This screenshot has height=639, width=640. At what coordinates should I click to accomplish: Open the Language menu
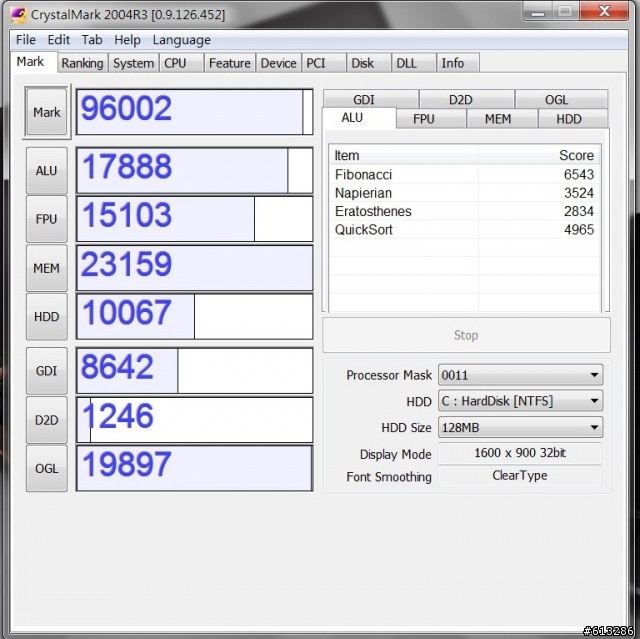click(x=182, y=40)
